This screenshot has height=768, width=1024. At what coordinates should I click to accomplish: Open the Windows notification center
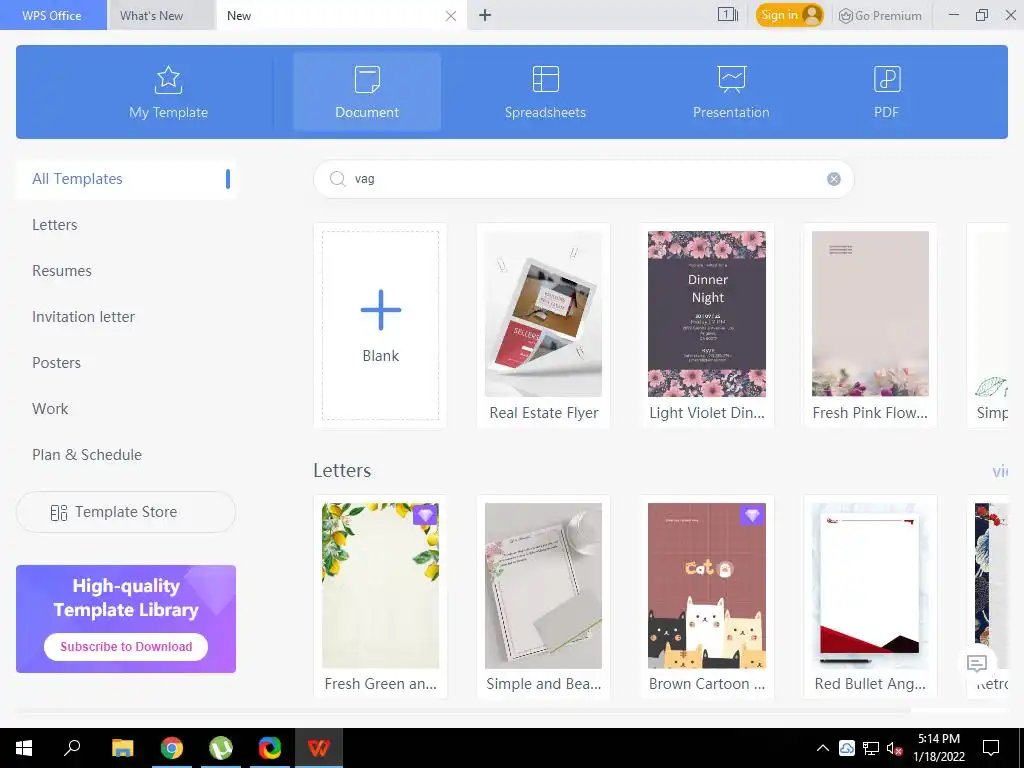coord(991,748)
